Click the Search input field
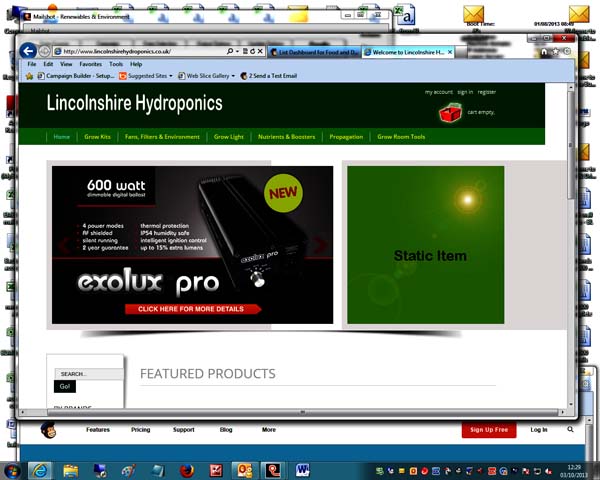Image resolution: width=600 pixels, height=480 pixels. tap(89, 374)
